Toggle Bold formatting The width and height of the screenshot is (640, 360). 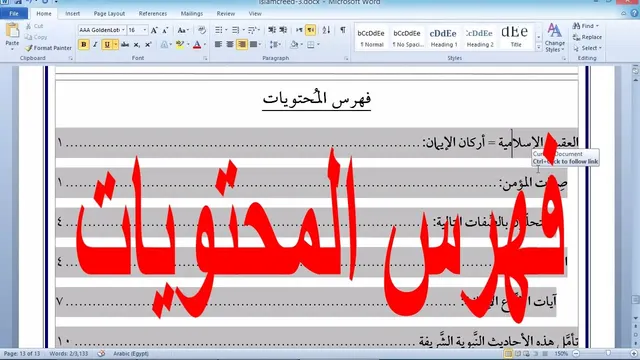tap(84, 44)
